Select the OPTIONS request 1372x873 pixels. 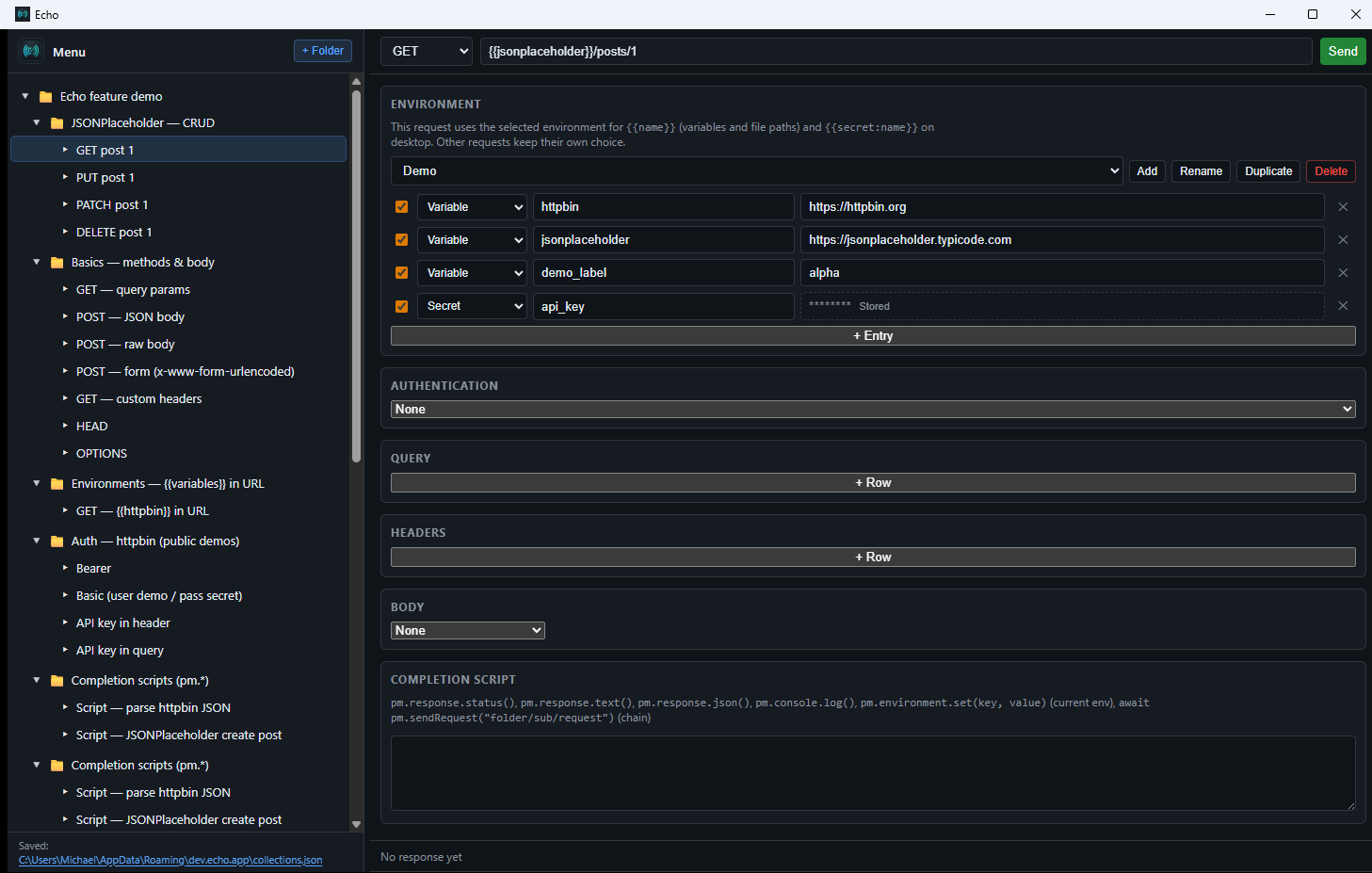tap(102, 453)
